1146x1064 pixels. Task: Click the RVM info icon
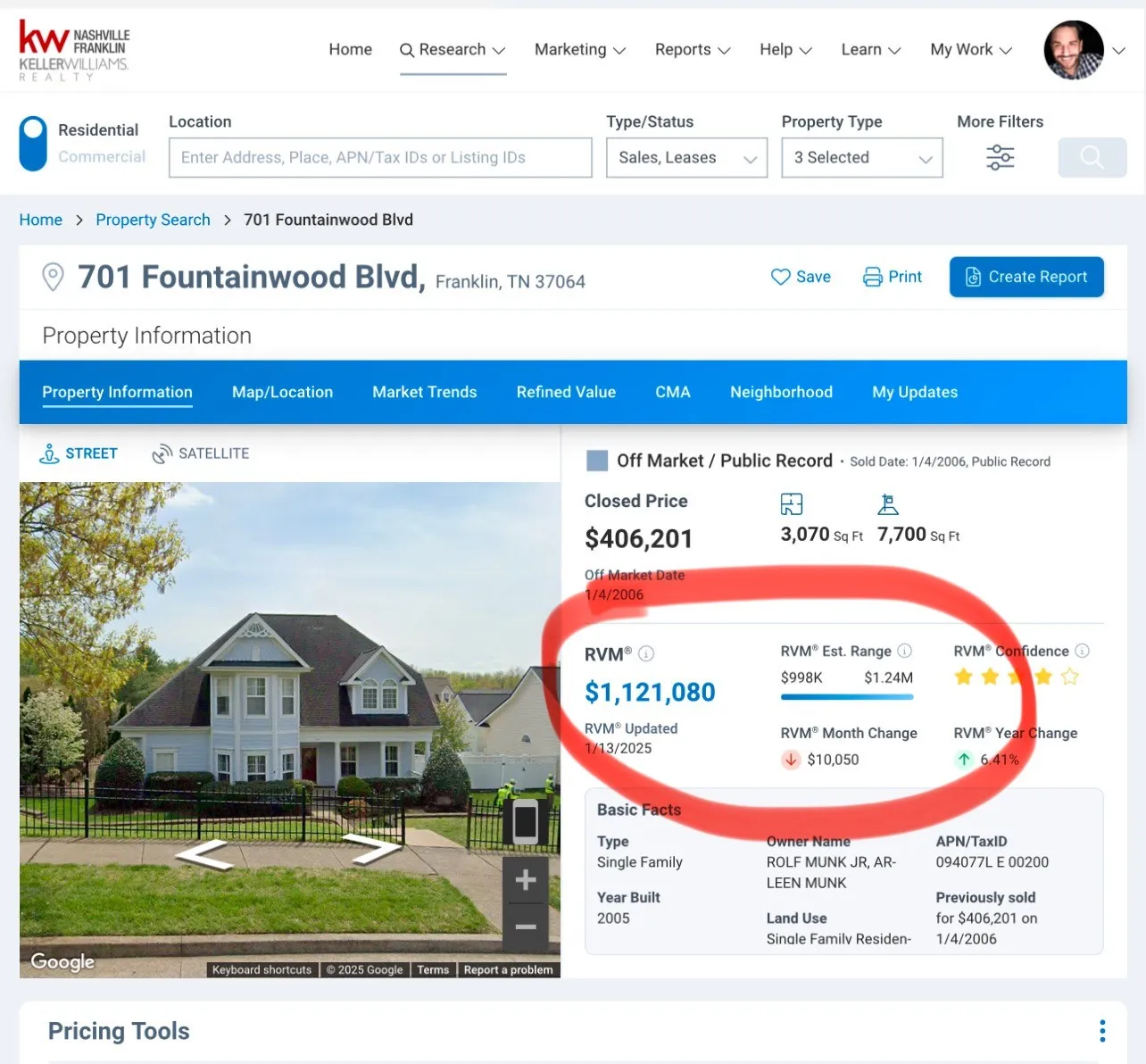[647, 653]
